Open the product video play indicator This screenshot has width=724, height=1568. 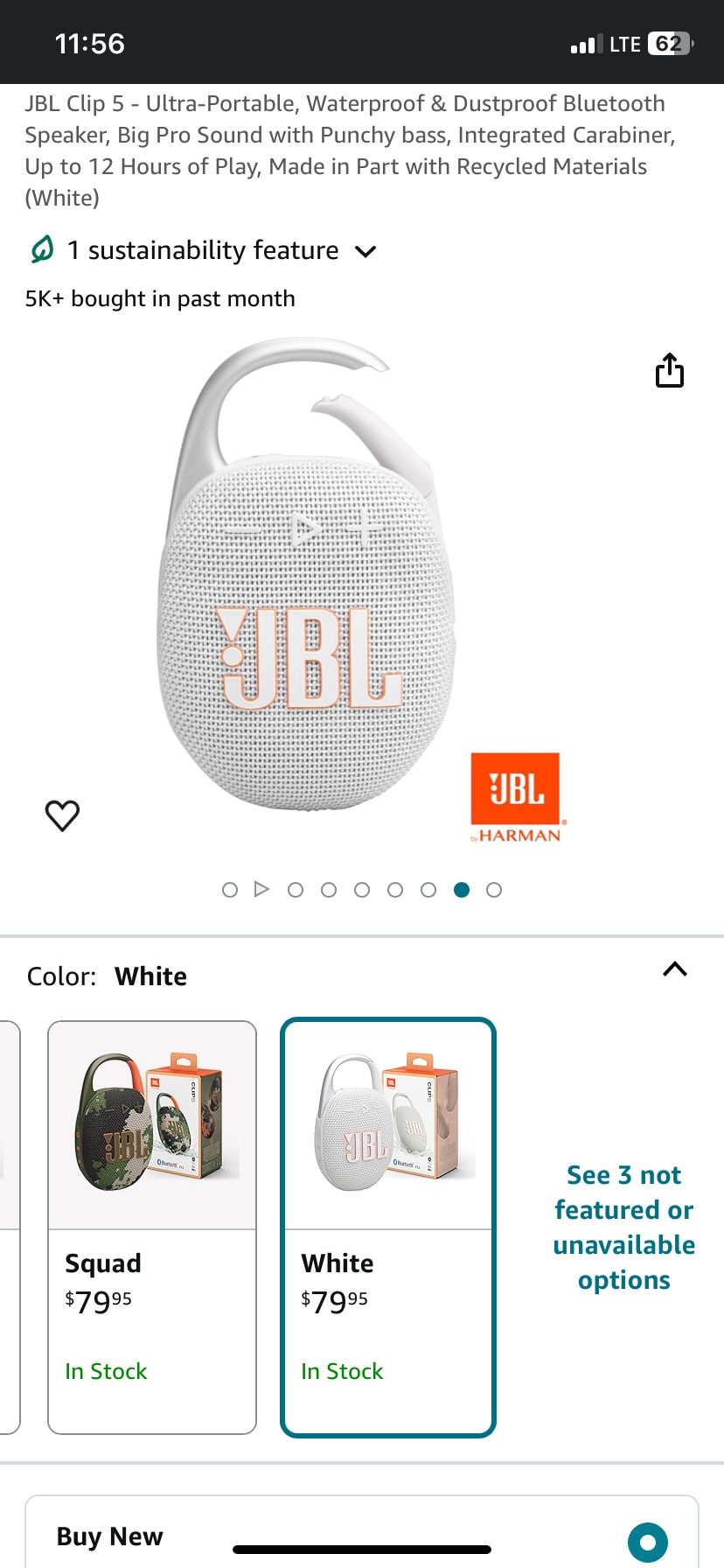pos(261,890)
